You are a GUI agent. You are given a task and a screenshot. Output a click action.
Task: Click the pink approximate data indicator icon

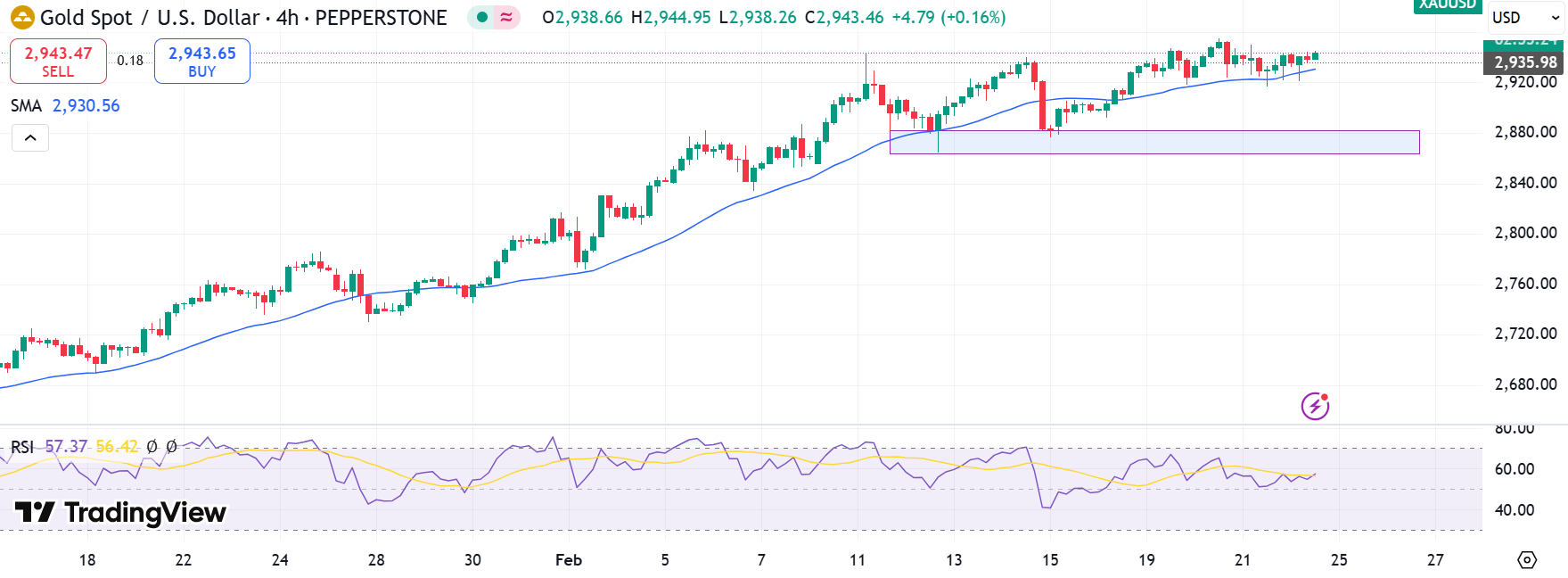(x=506, y=17)
